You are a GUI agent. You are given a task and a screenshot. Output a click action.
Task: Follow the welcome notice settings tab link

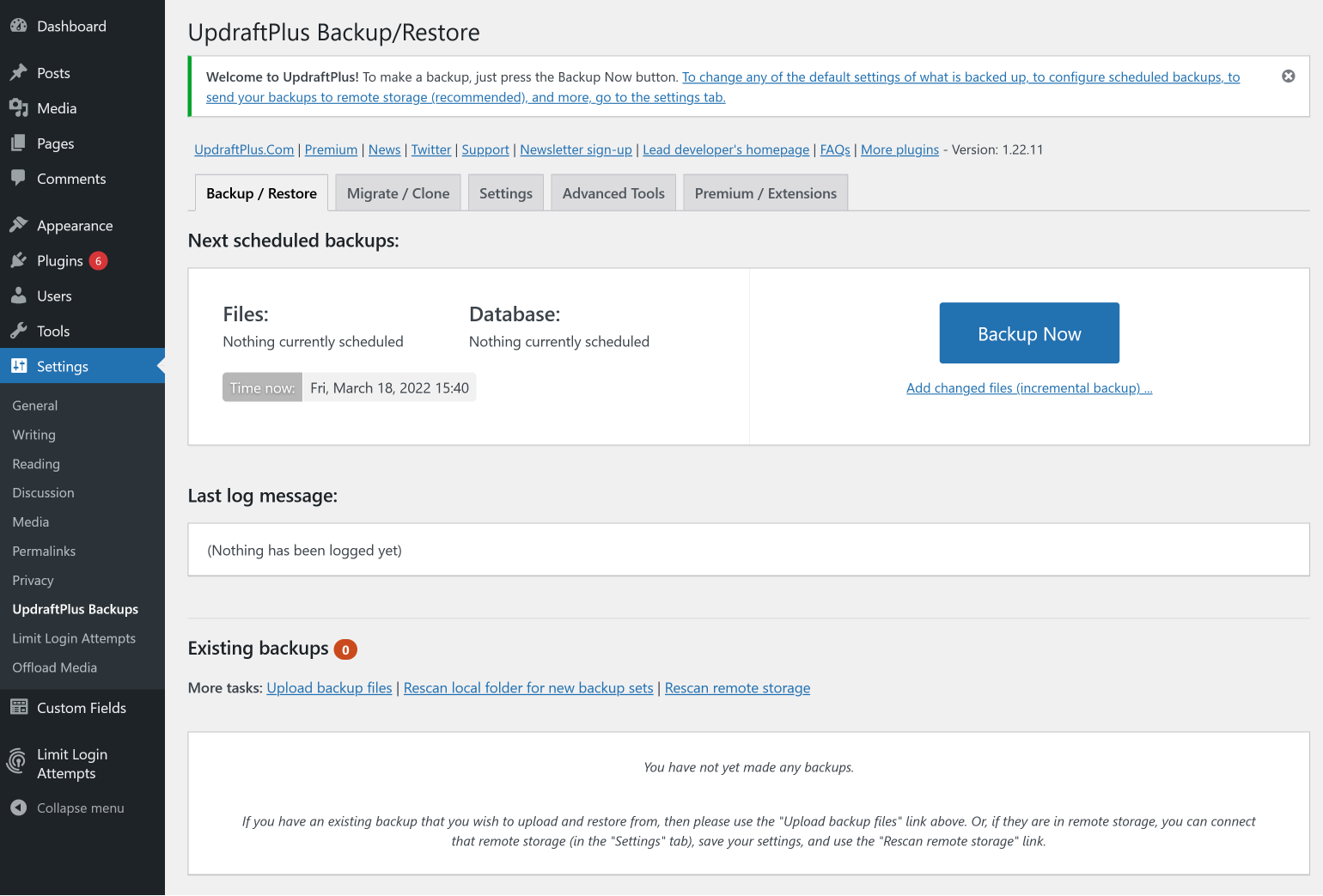tap(722, 87)
